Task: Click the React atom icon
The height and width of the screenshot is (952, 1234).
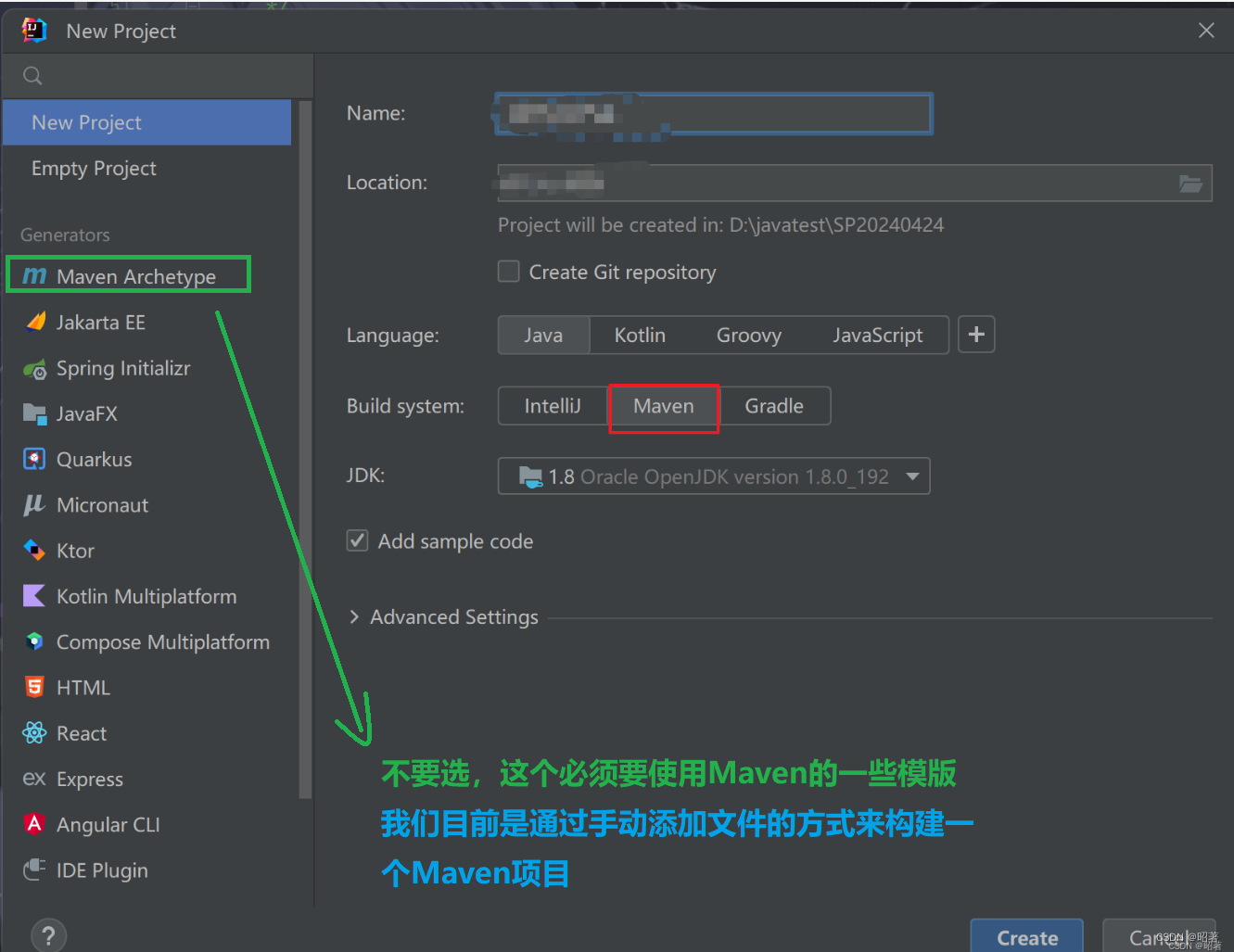Action: point(34,733)
